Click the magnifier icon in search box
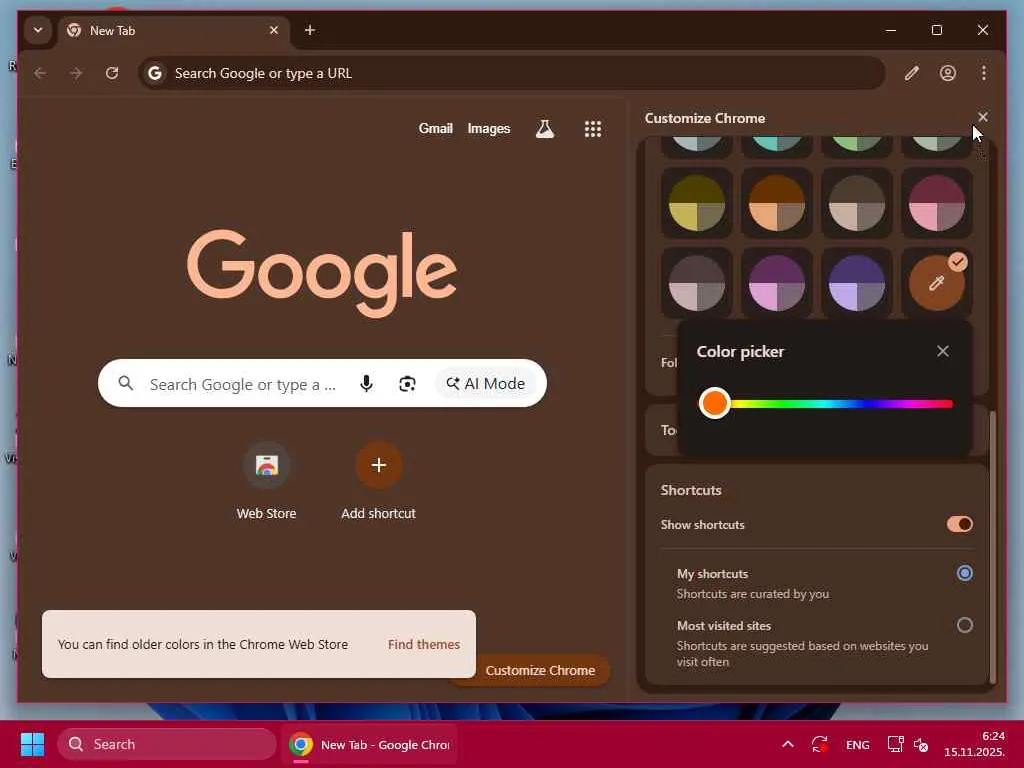 click(125, 383)
